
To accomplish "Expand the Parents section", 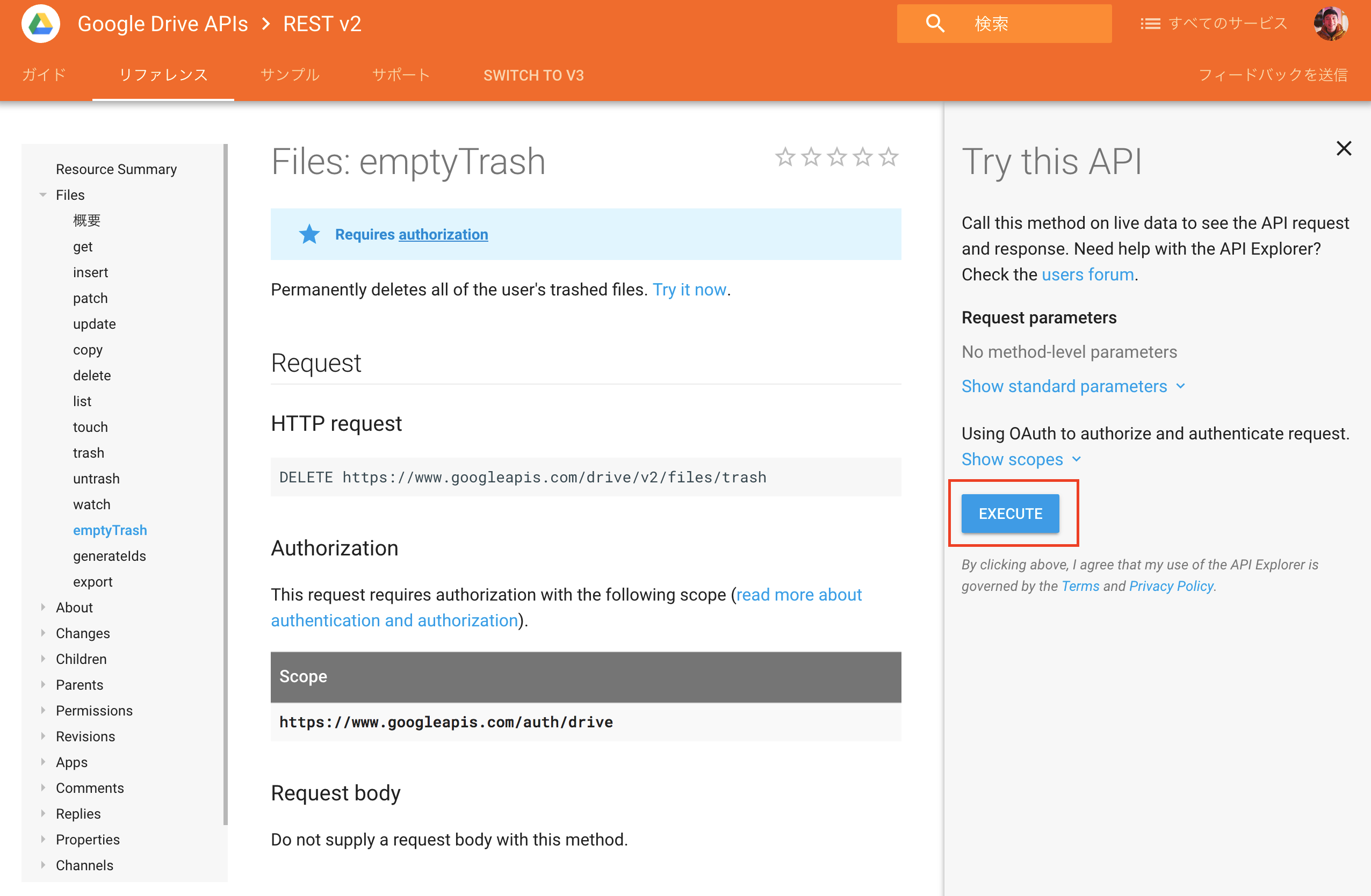I will (43, 685).
